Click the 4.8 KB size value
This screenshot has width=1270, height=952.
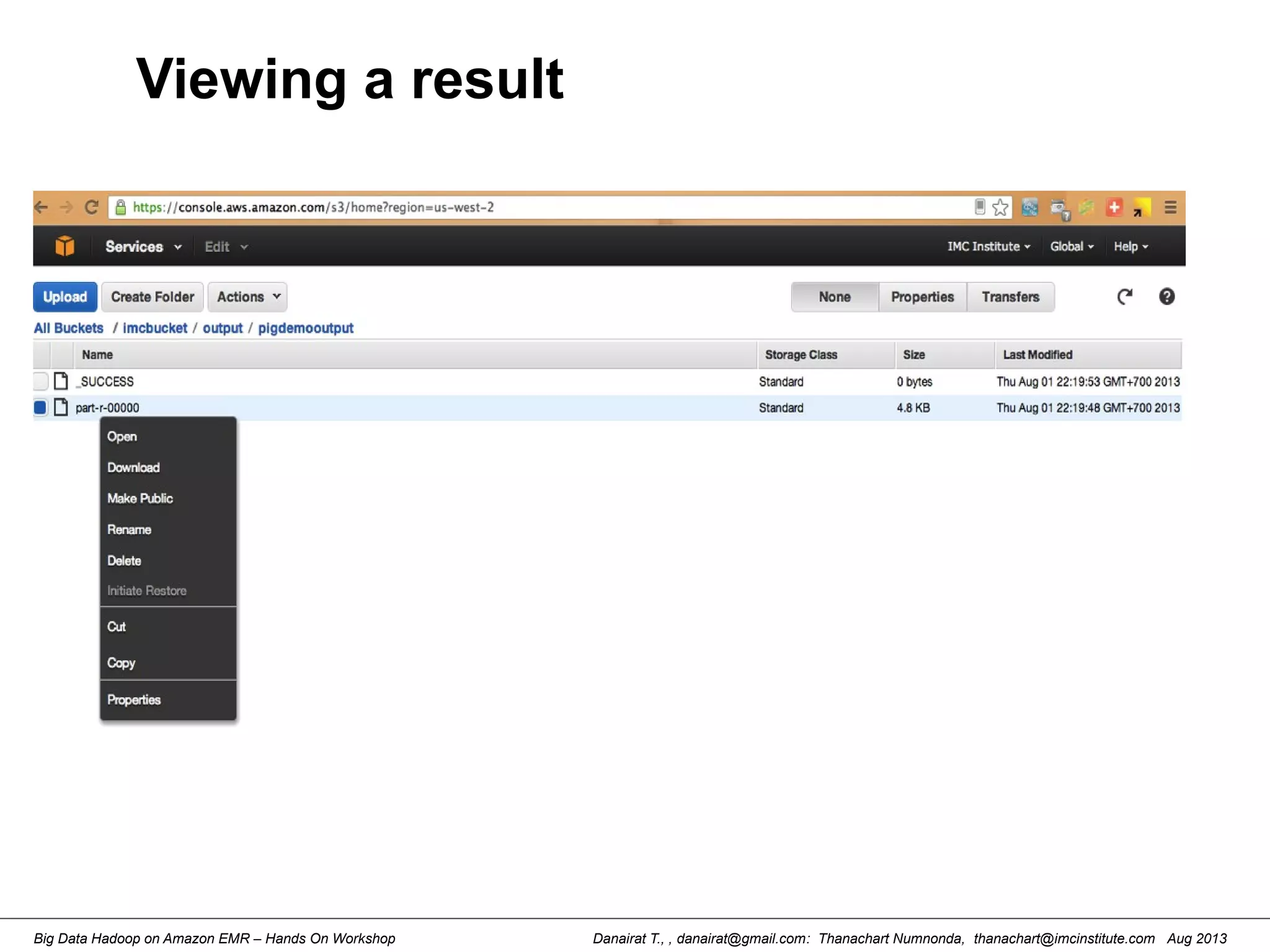coord(913,407)
